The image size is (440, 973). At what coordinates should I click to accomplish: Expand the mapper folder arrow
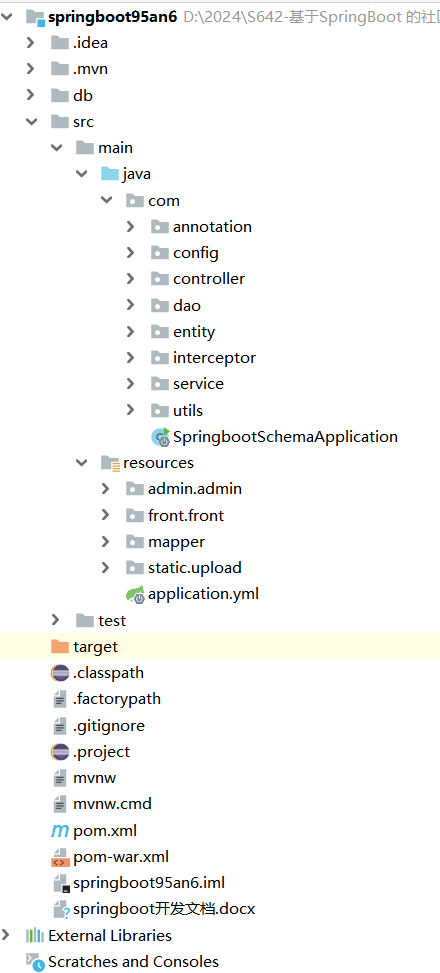(x=106, y=541)
